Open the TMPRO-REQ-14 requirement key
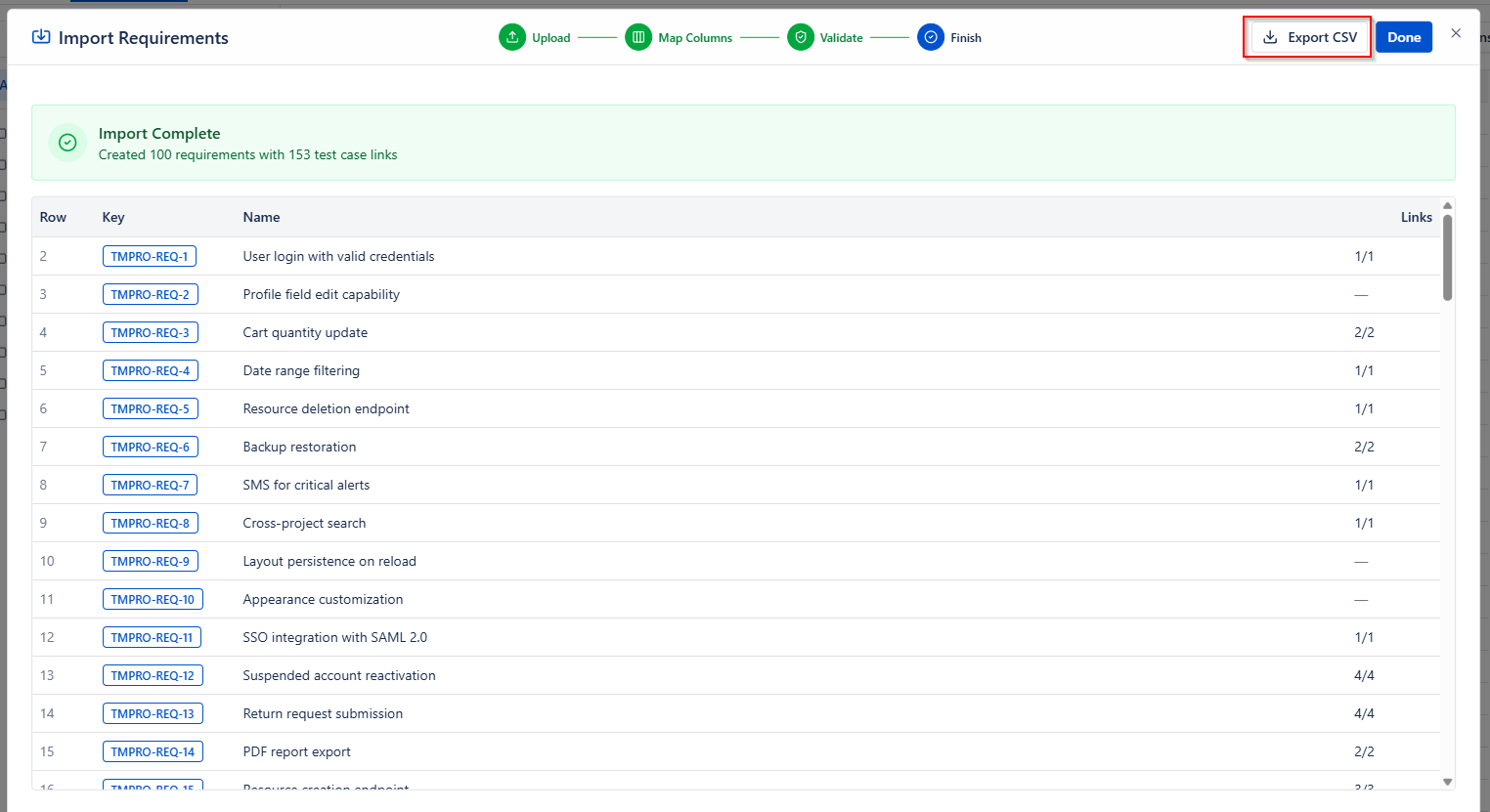This screenshot has width=1490, height=812. pyautogui.click(x=153, y=751)
